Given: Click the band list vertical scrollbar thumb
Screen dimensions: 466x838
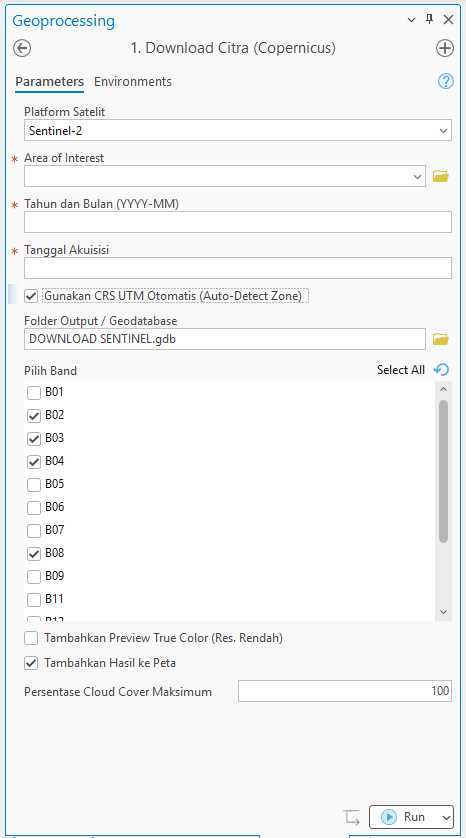Looking at the screenshot, I should (444, 471).
